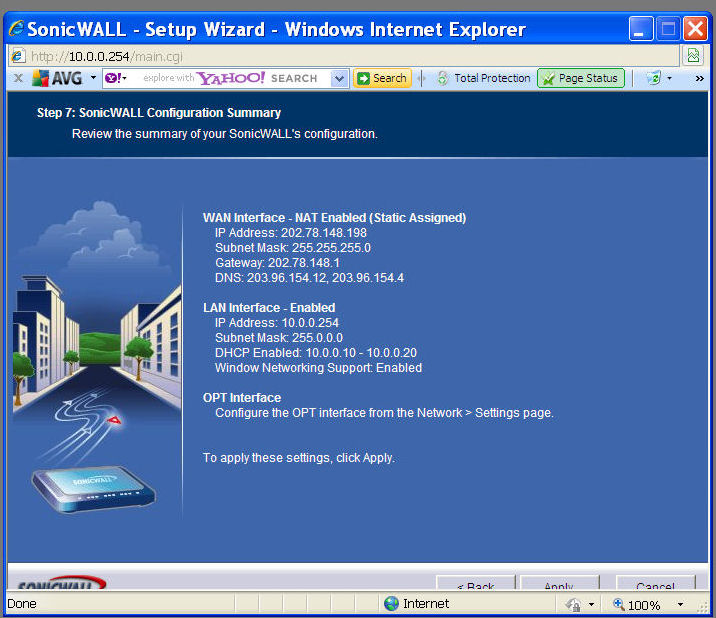Click the "Done" status text

(22, 604)
